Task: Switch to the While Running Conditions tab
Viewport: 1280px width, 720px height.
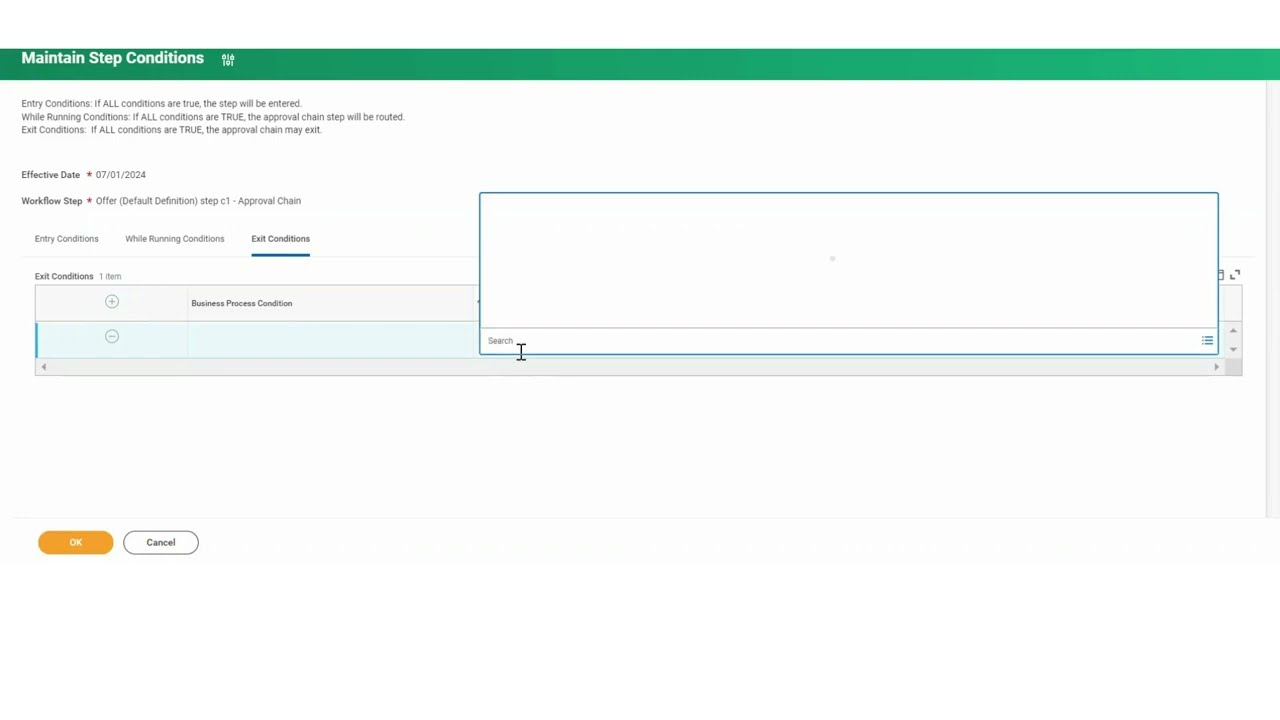Action: point(175,239)
